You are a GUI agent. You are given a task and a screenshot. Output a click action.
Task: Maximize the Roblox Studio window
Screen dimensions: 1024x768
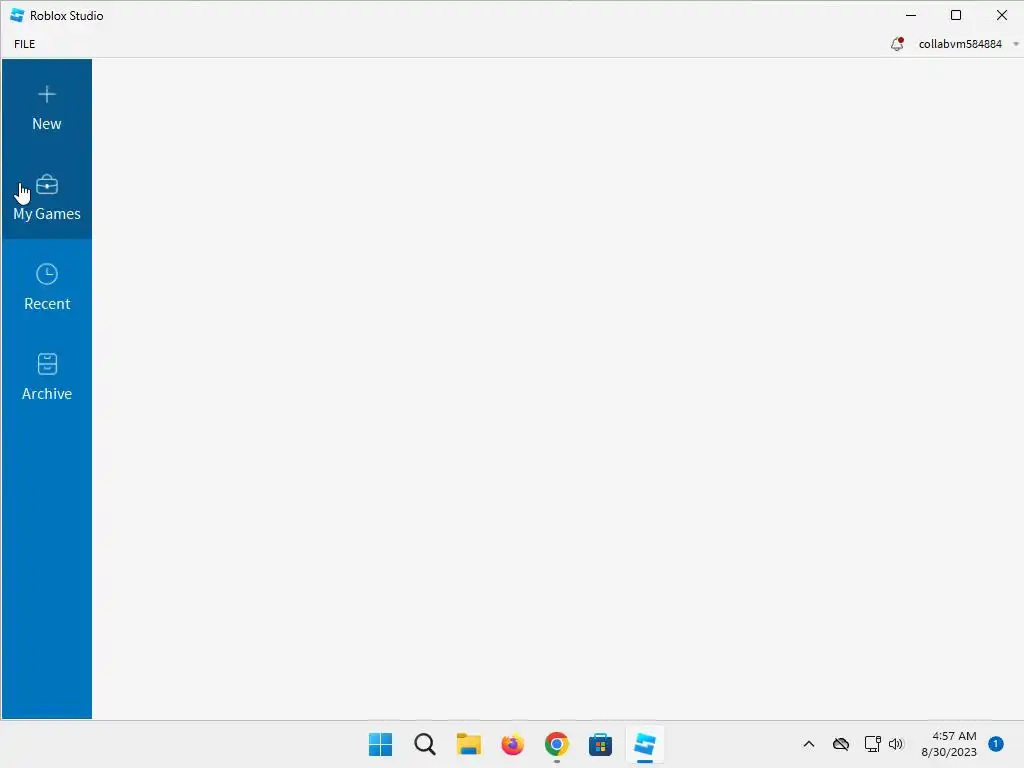956,15
